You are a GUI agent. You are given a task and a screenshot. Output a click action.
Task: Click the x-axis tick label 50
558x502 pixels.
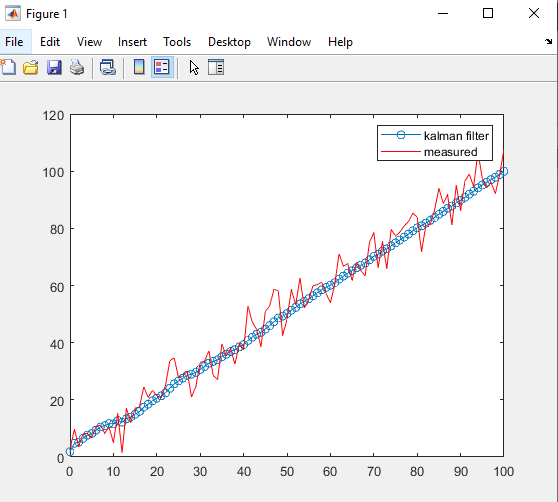(287, 472)
